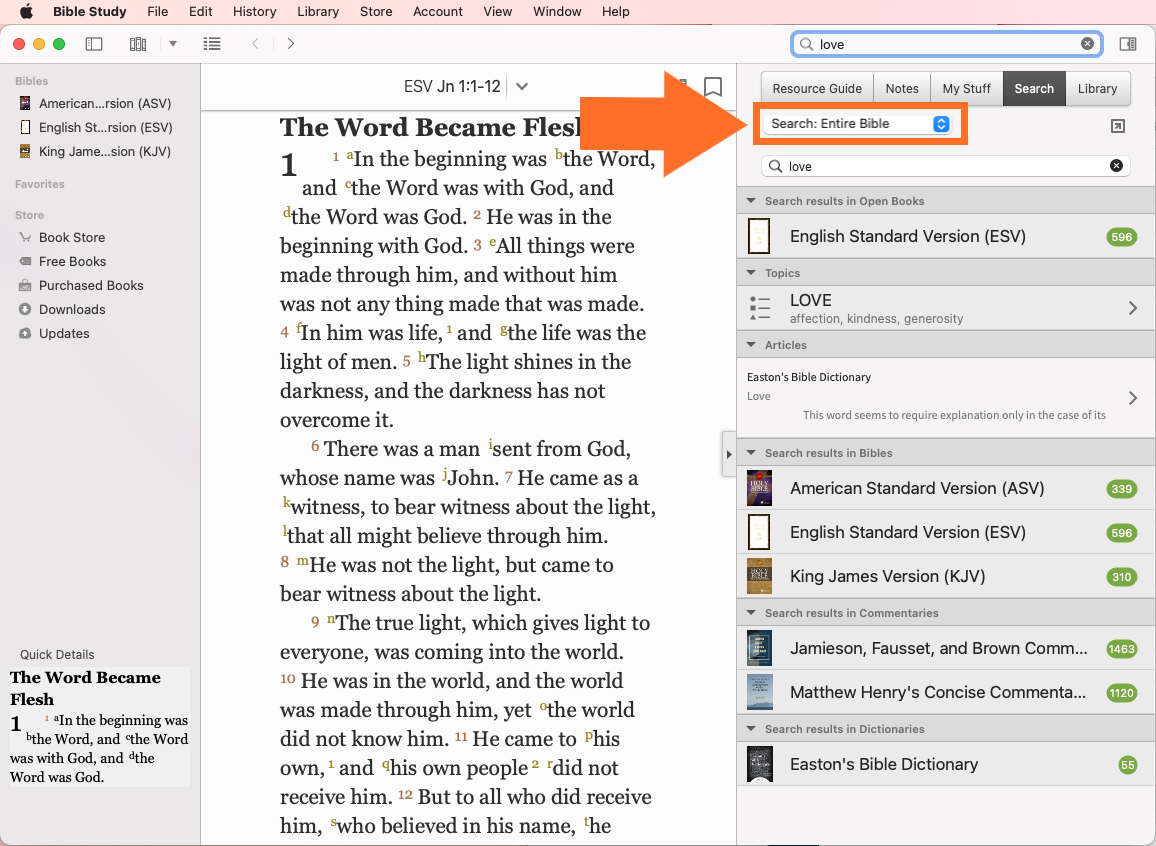Open the library bookshelf icon in toolbar
Viewport: 1156px width, 846px height.
pyautogui.click(x=138, y=44)
